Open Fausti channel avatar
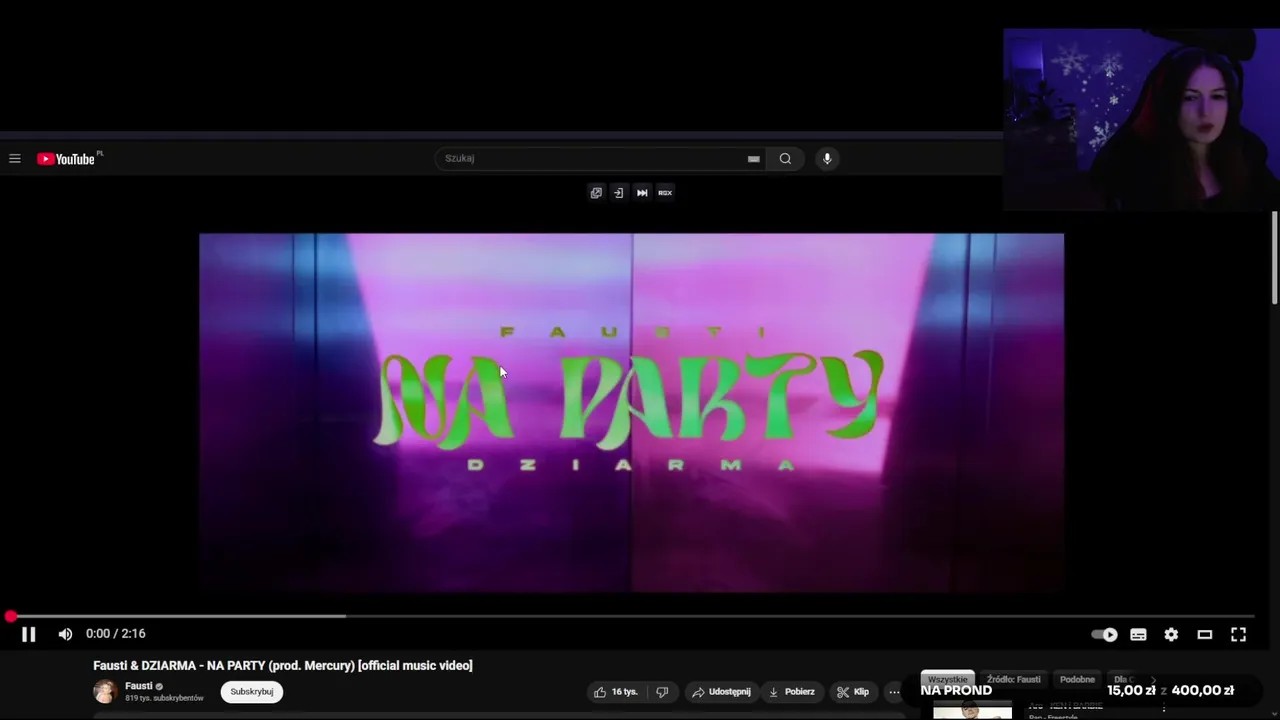Screen dimensions: 1280x720 pyautogui.click(x=105, y=691)
